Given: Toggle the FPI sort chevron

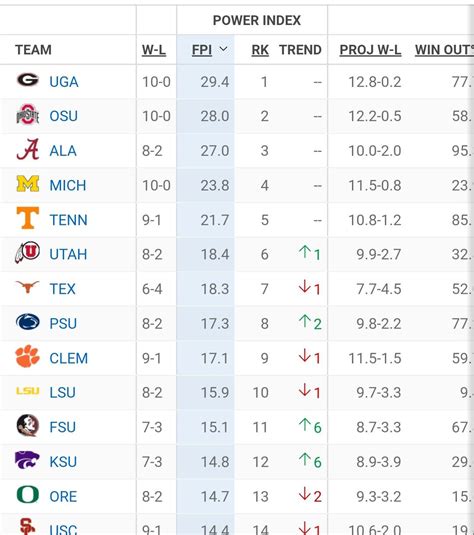Looking at the screenshot, I should point(223,49).
